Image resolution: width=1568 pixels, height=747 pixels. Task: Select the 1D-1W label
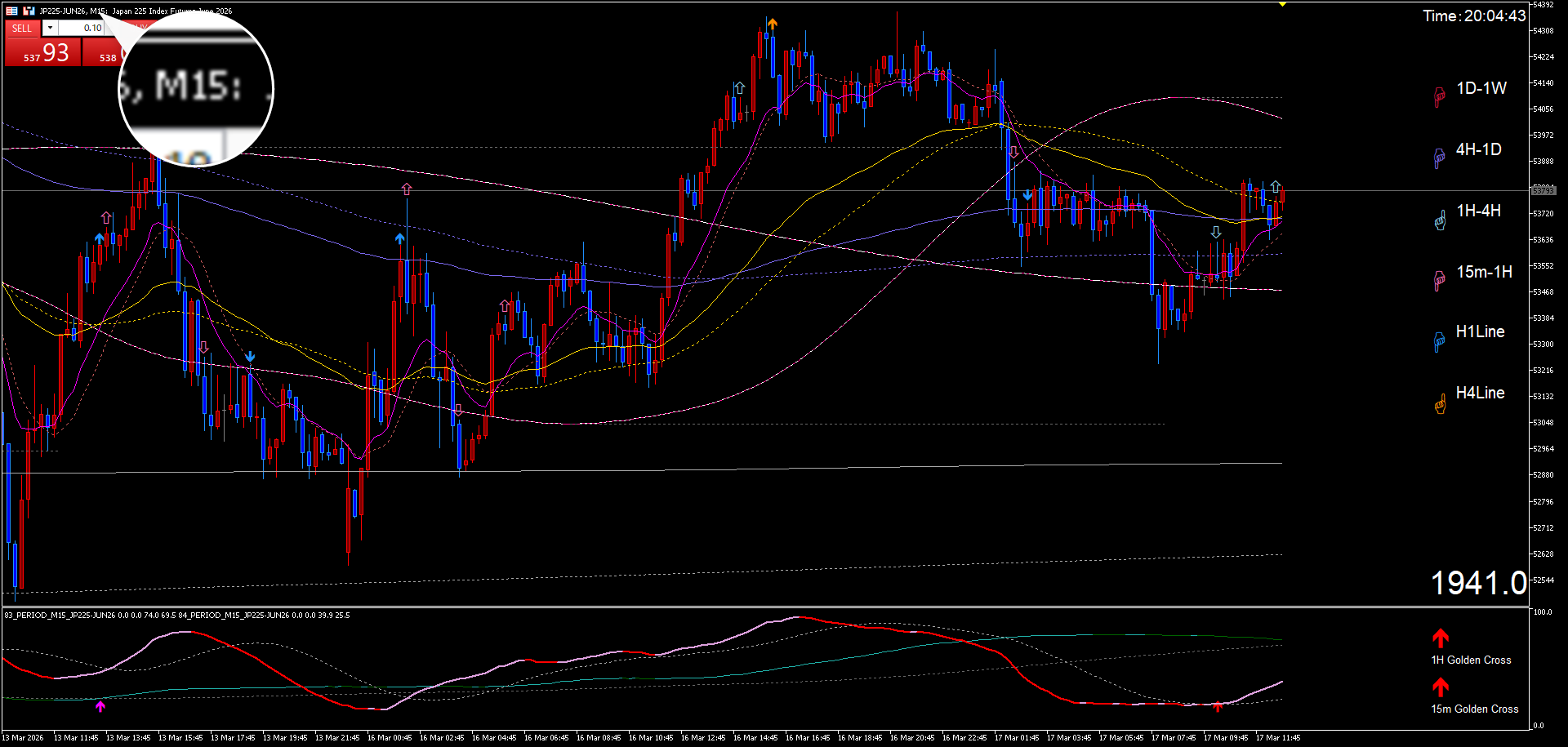click(x=1481, y=88)
